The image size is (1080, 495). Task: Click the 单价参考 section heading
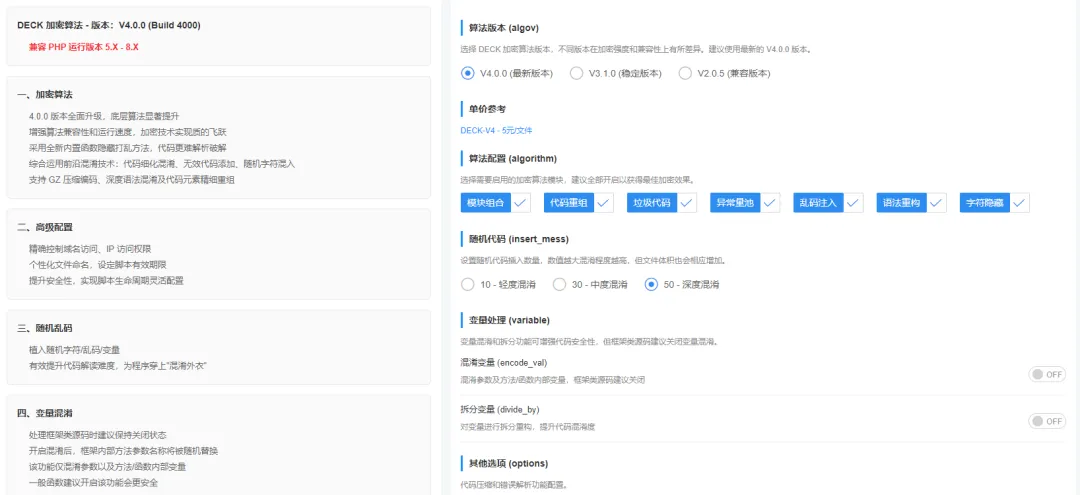(x=487, y=109)
